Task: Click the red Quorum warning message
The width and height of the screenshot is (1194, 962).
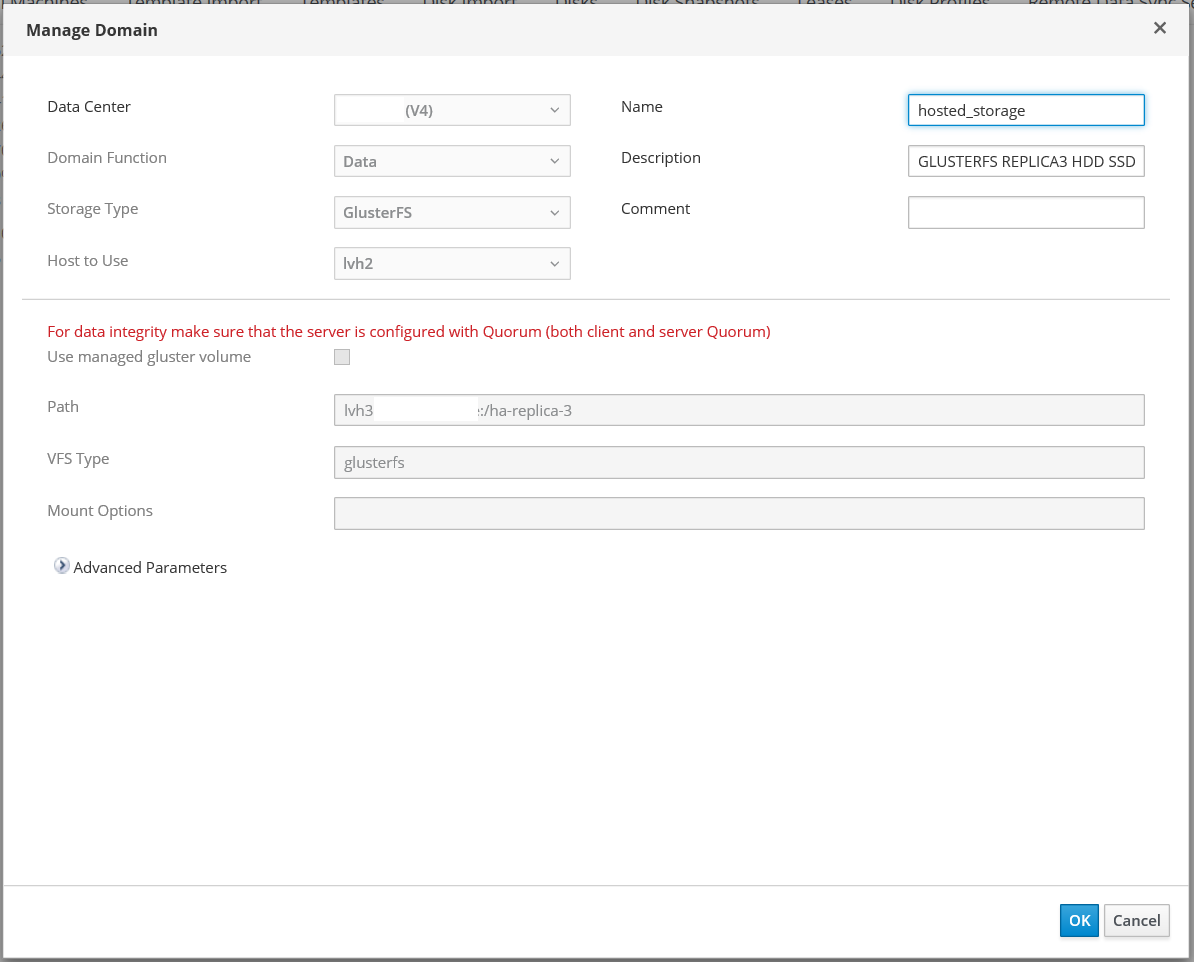Action: (x=408, y=332)
